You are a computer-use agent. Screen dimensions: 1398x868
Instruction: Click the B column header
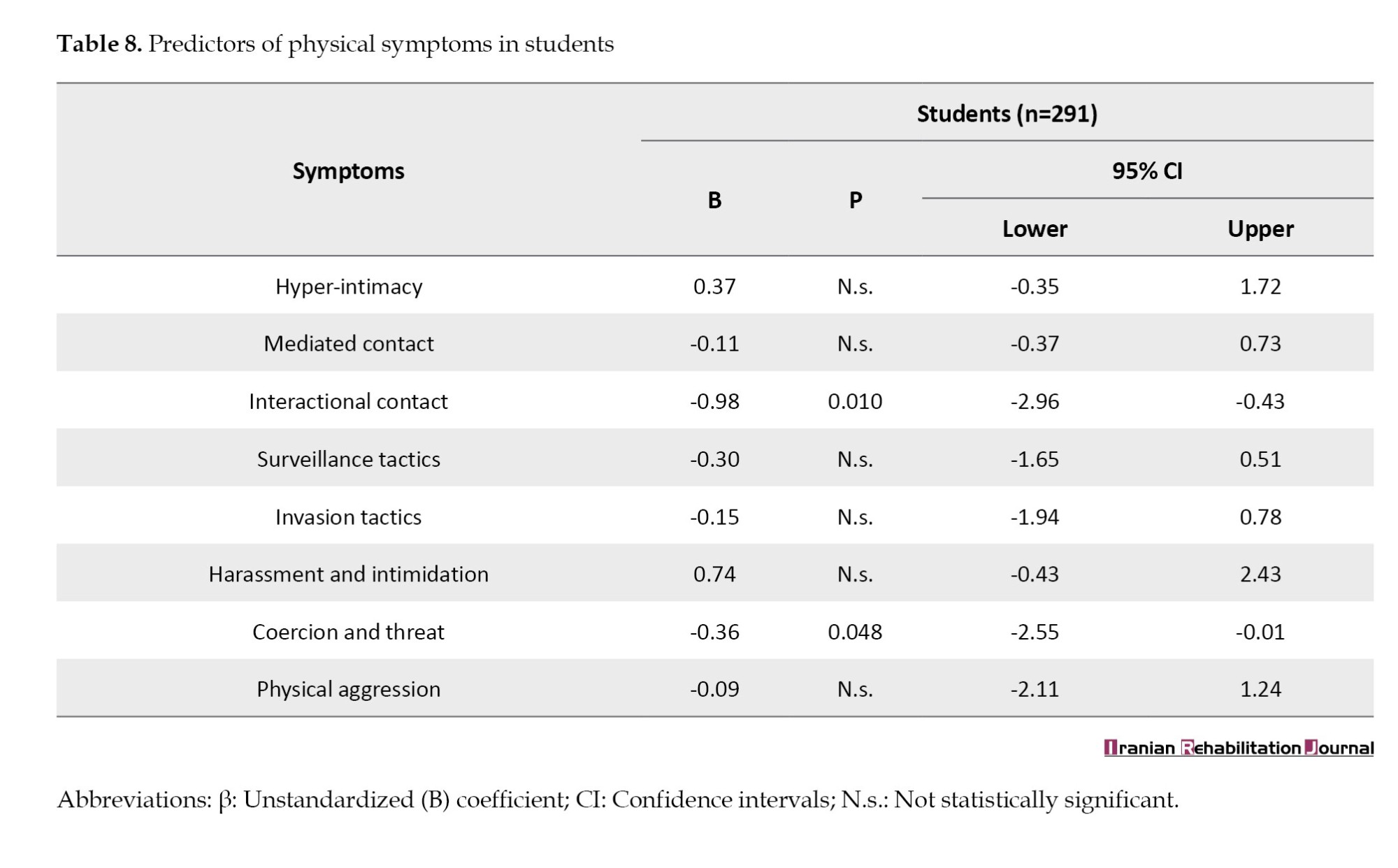714,201
